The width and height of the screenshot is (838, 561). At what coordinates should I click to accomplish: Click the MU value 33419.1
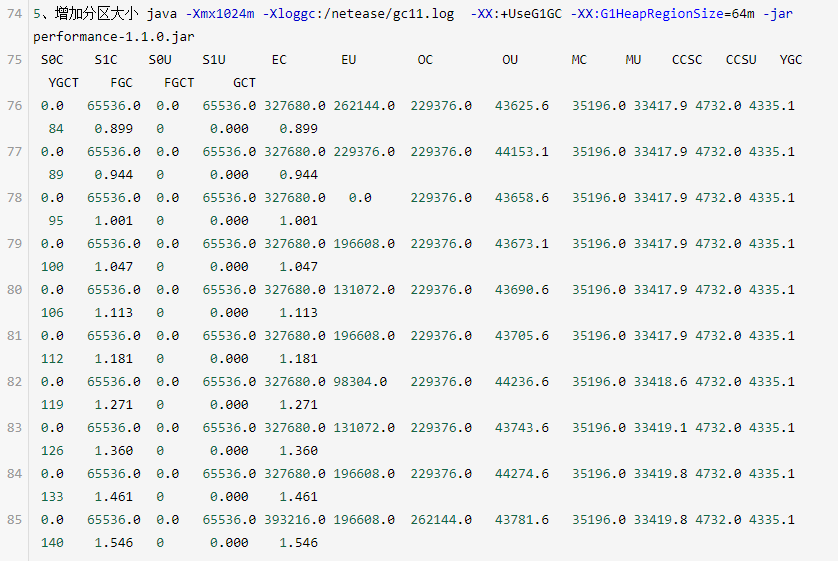point(661,427)
